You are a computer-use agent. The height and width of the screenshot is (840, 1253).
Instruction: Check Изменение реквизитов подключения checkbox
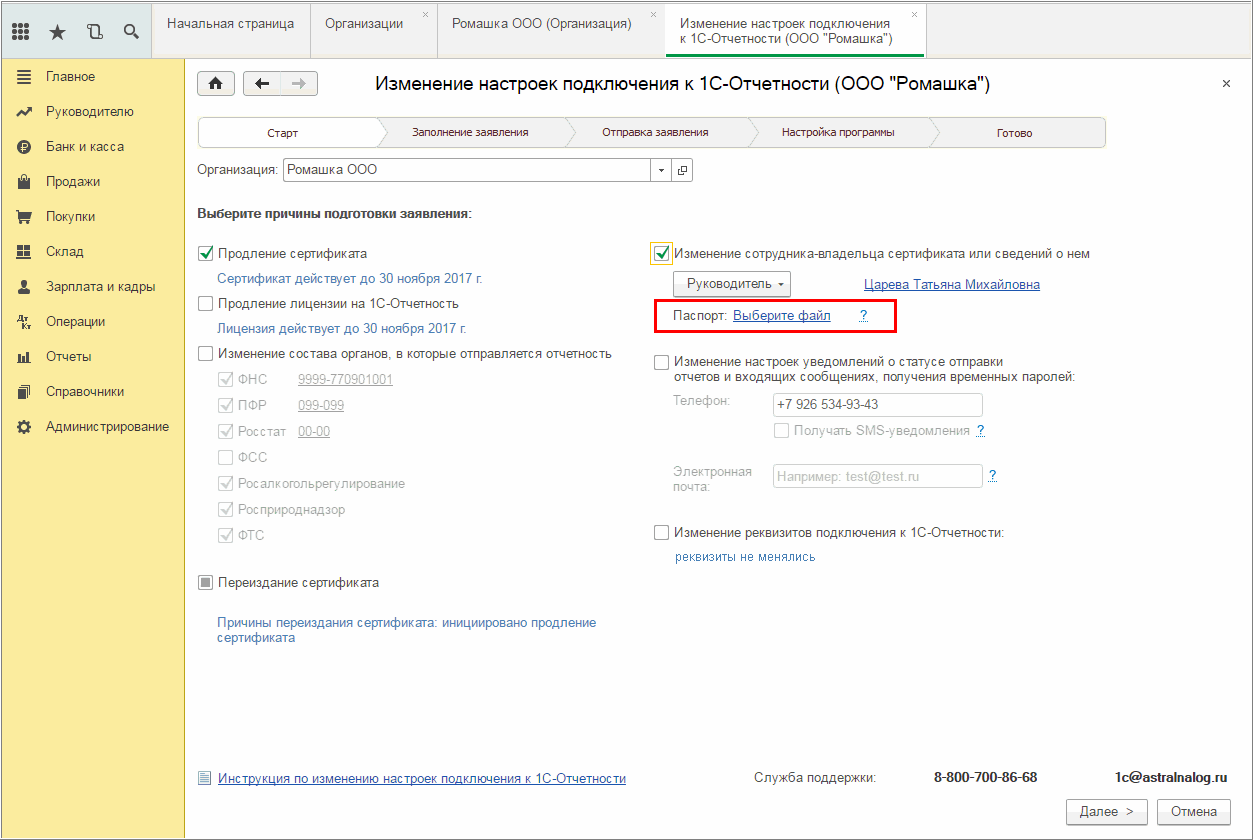tap(661, 533)
